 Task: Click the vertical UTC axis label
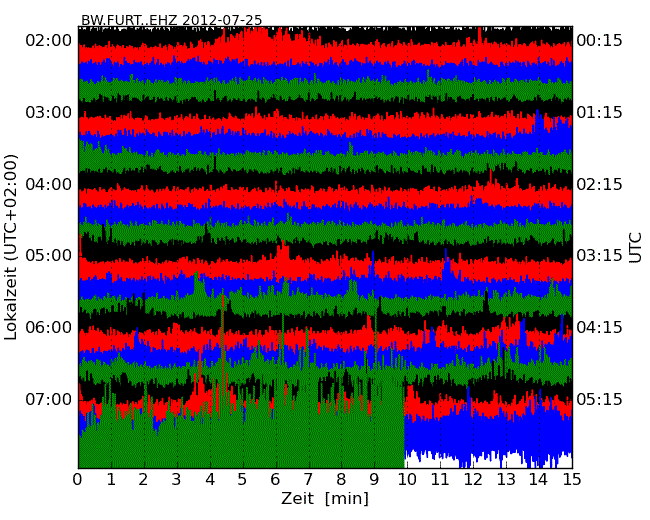(635, 248)
